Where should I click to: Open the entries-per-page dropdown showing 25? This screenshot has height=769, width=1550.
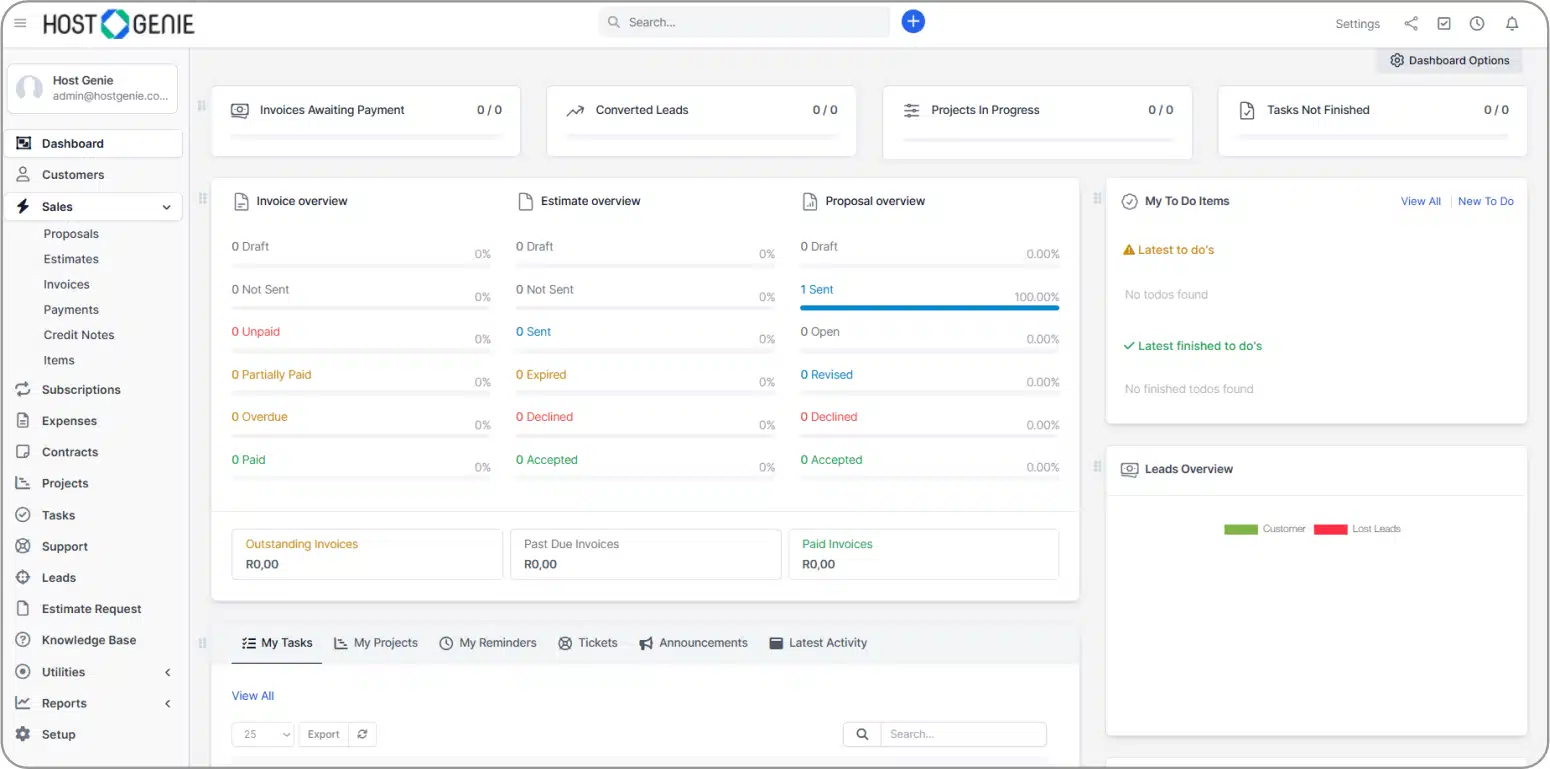click(x=262, y=734)
